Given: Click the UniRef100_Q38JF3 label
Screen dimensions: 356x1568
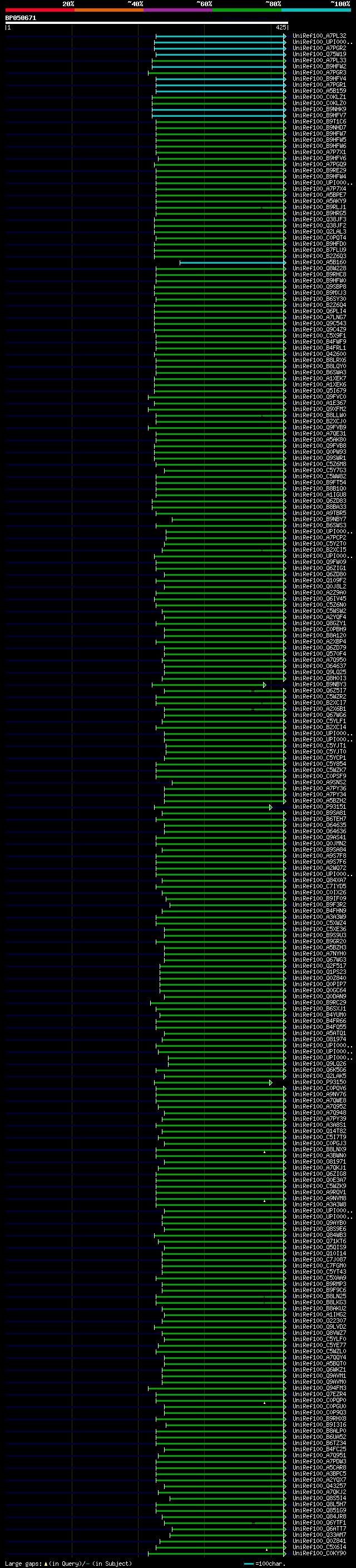Looking at the screenshot, I should pos(319,219).
